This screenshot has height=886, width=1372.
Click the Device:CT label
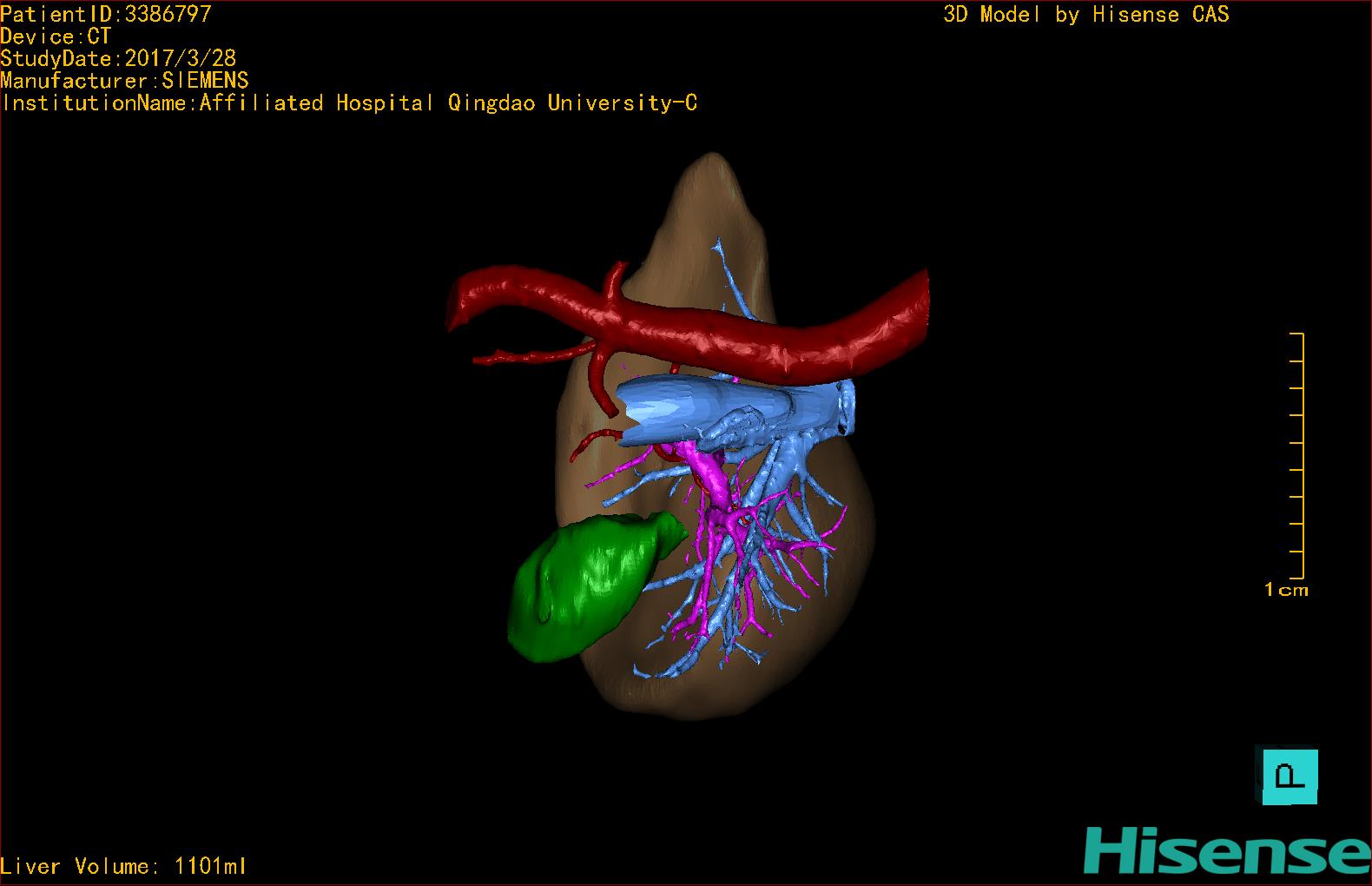tap(56, 36)
